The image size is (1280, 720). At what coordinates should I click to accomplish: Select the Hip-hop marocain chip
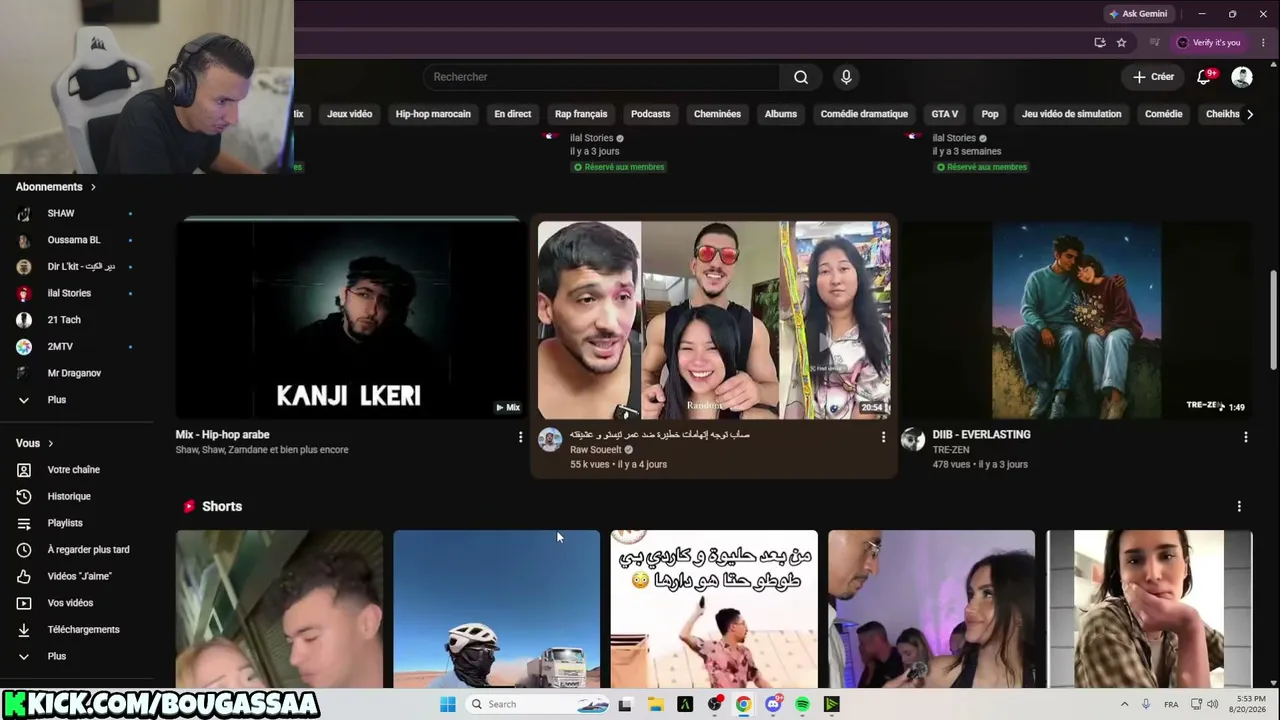click(x=433, y=114)
